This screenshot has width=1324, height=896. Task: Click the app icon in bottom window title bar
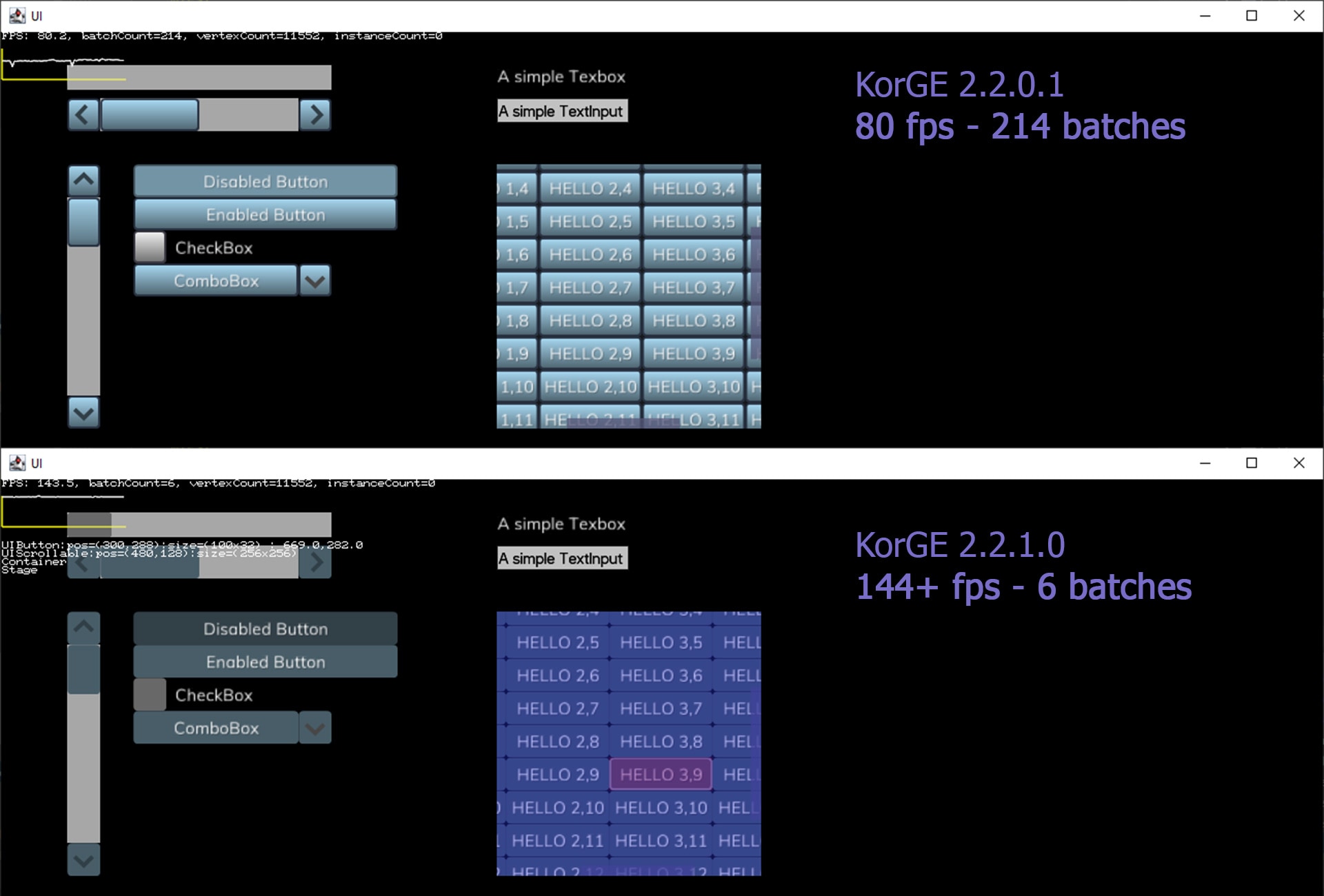pos(17,463)
